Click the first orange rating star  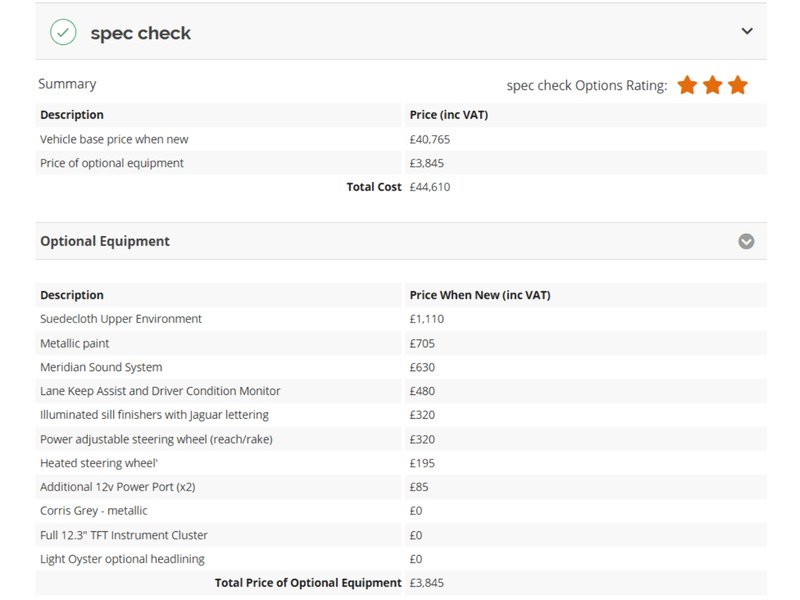coord(687,85)
